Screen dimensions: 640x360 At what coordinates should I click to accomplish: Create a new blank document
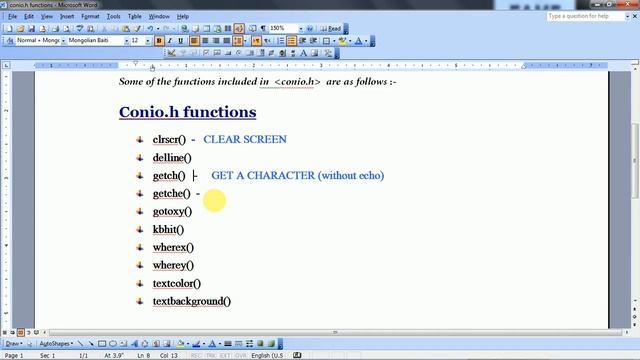point(9,29)
